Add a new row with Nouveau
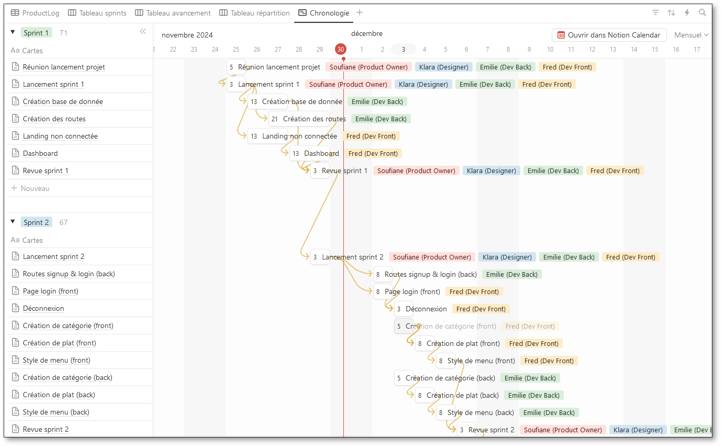Image resolution: width=721 pixels, height=446 pixels. [x=34, y=188]
